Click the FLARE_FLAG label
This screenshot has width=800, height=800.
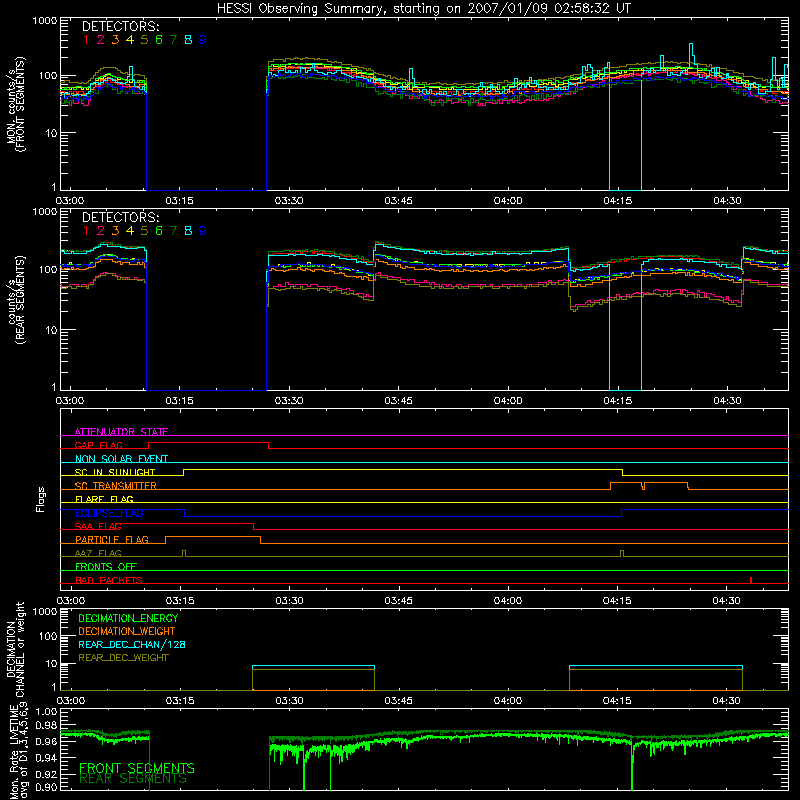click(104, 499)
